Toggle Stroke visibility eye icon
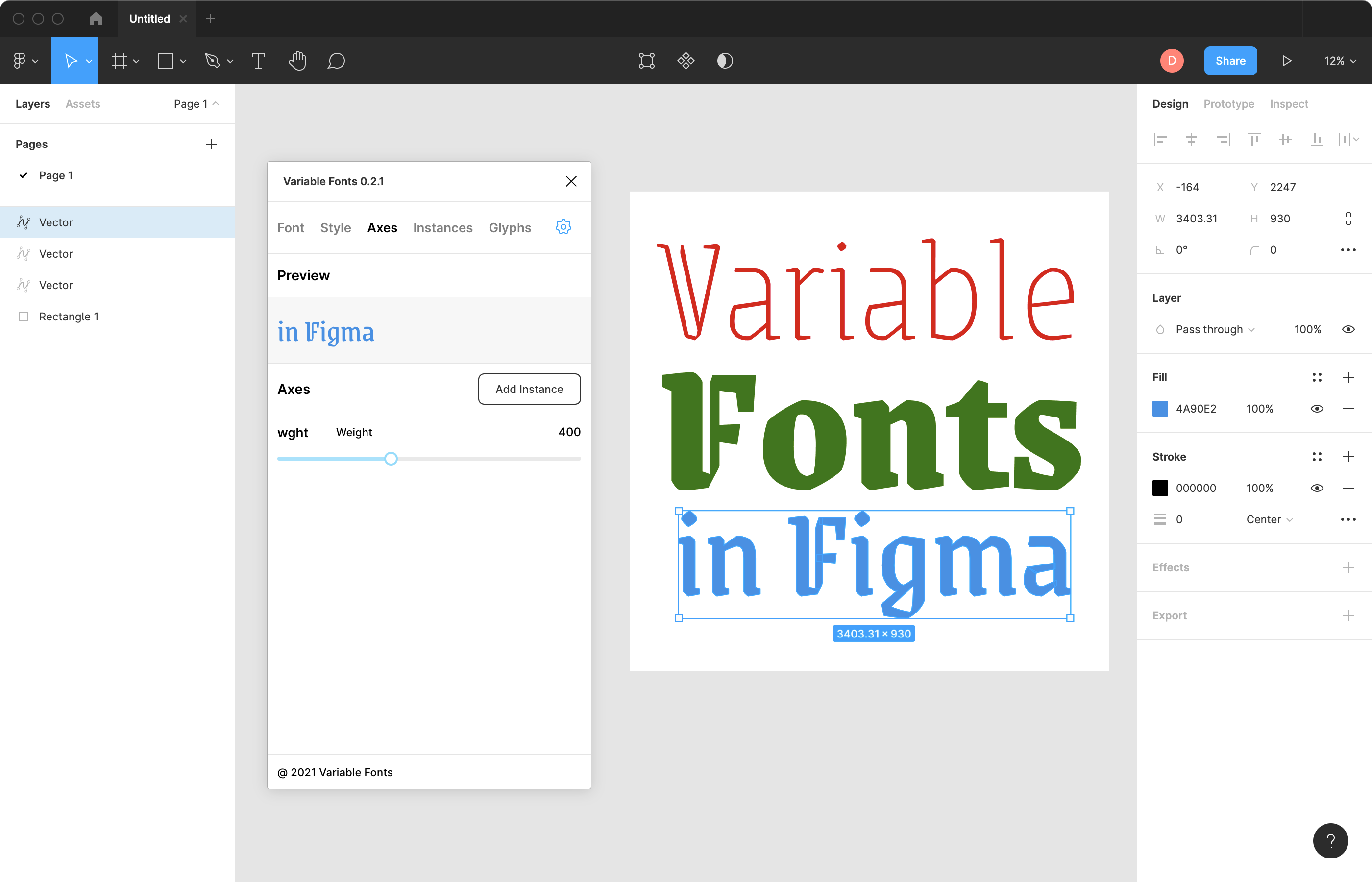Screen dimensions: 1372x882 click(1317, 488)
